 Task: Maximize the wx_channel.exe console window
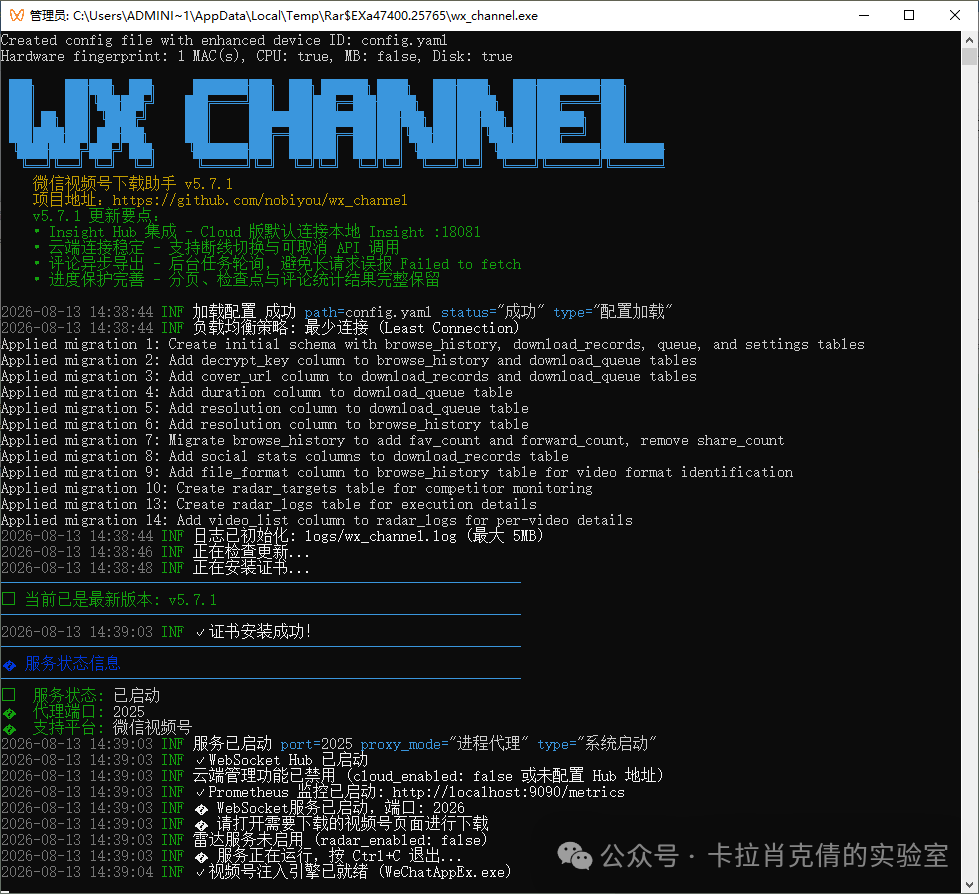click(x=909, y=15)
